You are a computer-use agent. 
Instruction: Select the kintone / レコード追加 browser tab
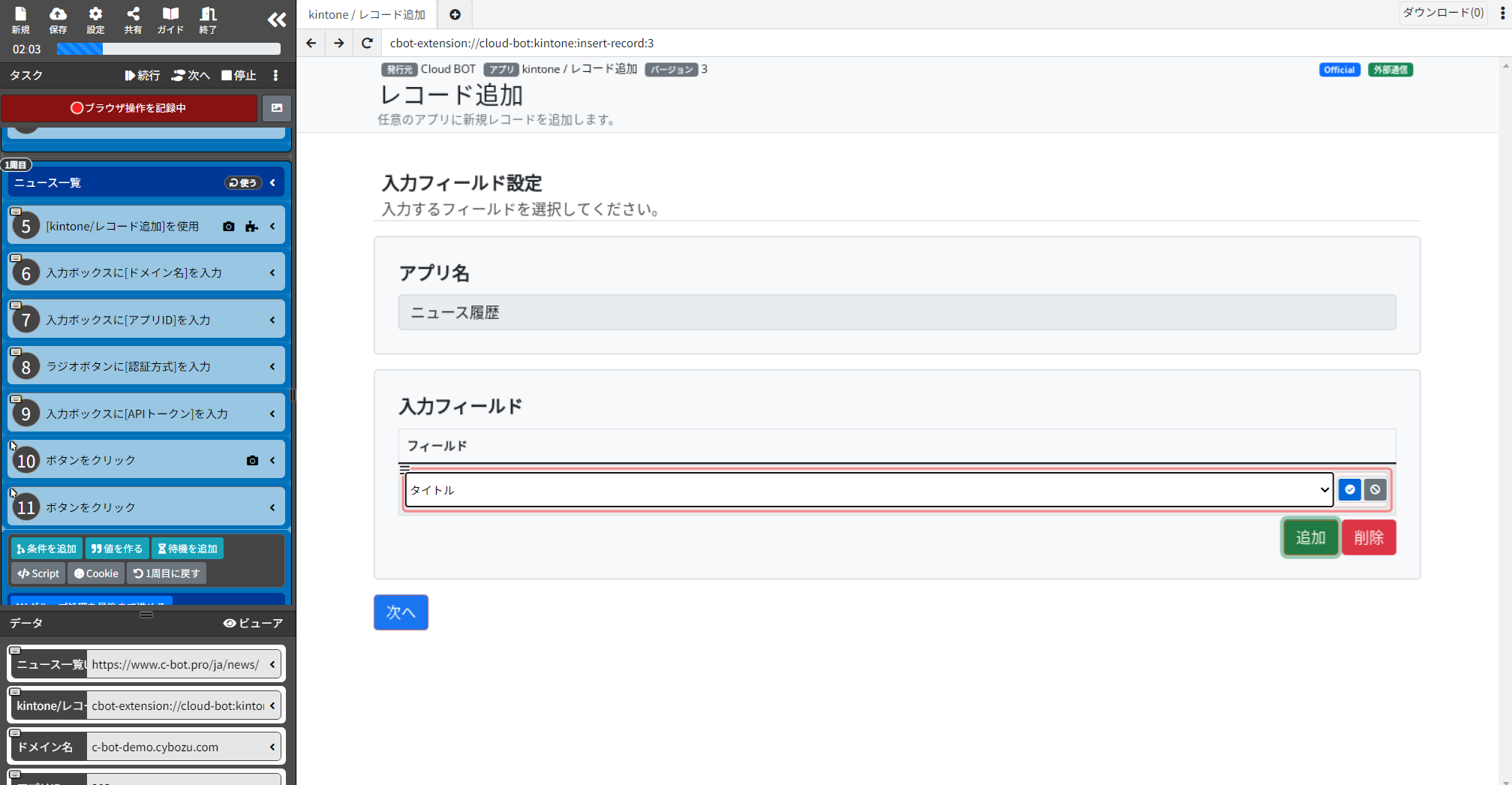367,14
